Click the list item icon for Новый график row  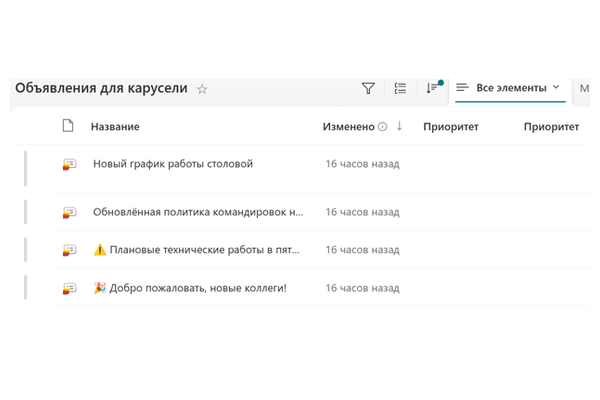(x=69, y=165)
